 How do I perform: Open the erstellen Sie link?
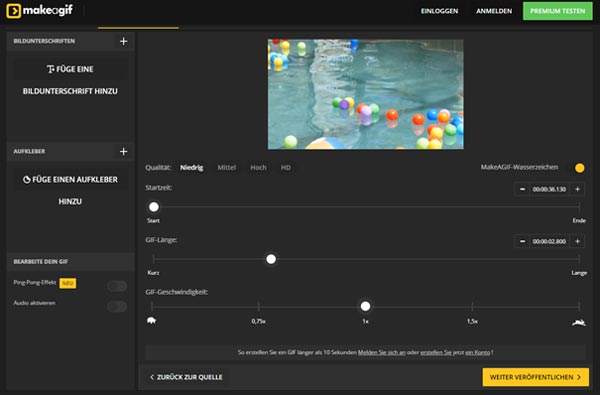click(436, 352)
